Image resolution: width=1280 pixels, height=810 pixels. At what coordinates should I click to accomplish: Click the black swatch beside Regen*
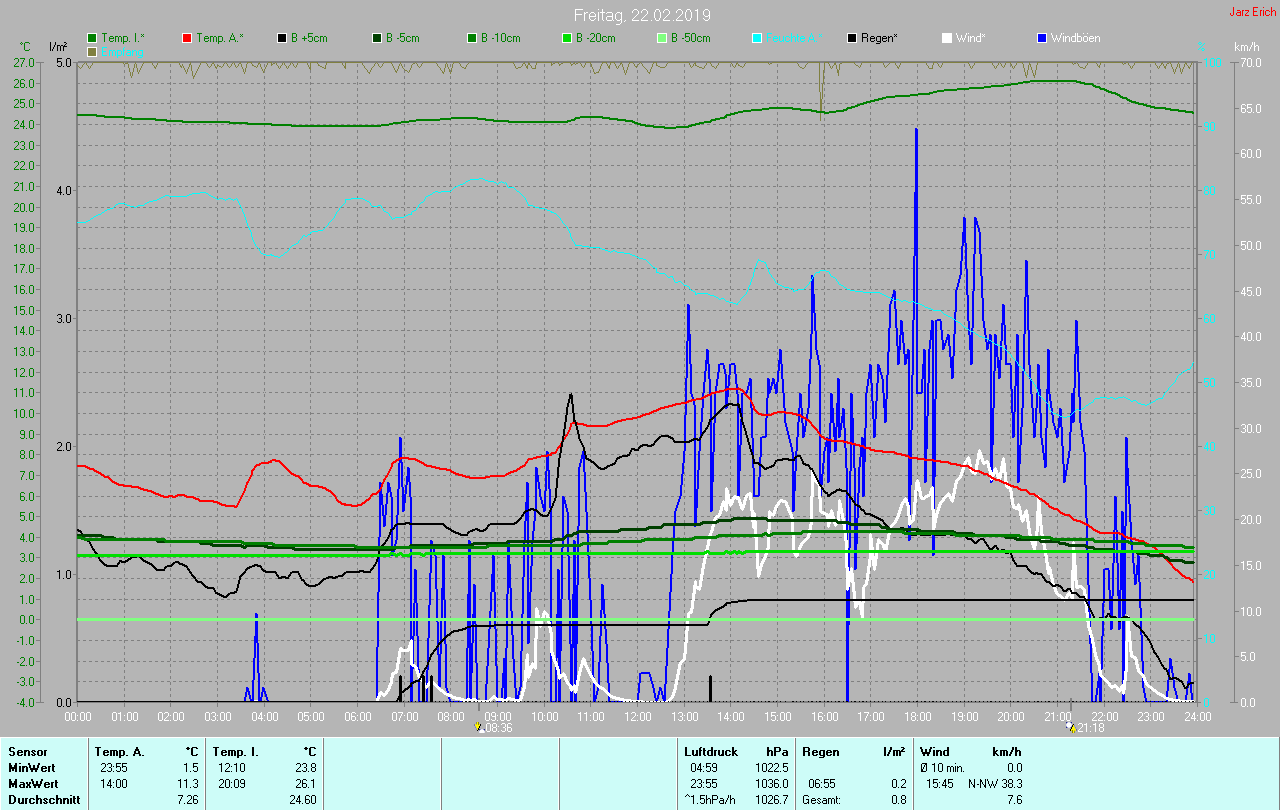click(851, 38)
